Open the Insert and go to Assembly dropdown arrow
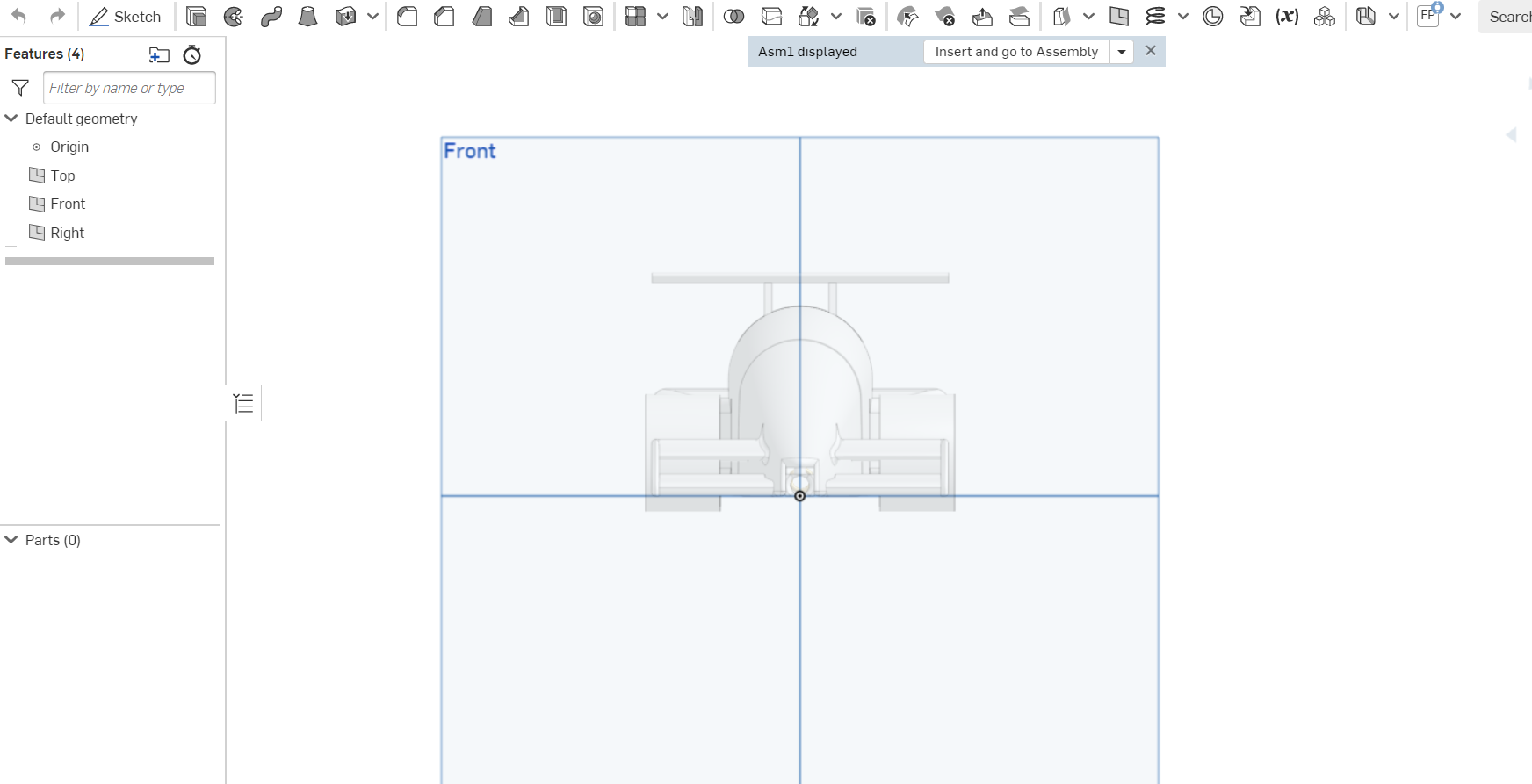 click(x=1122, y=52)
